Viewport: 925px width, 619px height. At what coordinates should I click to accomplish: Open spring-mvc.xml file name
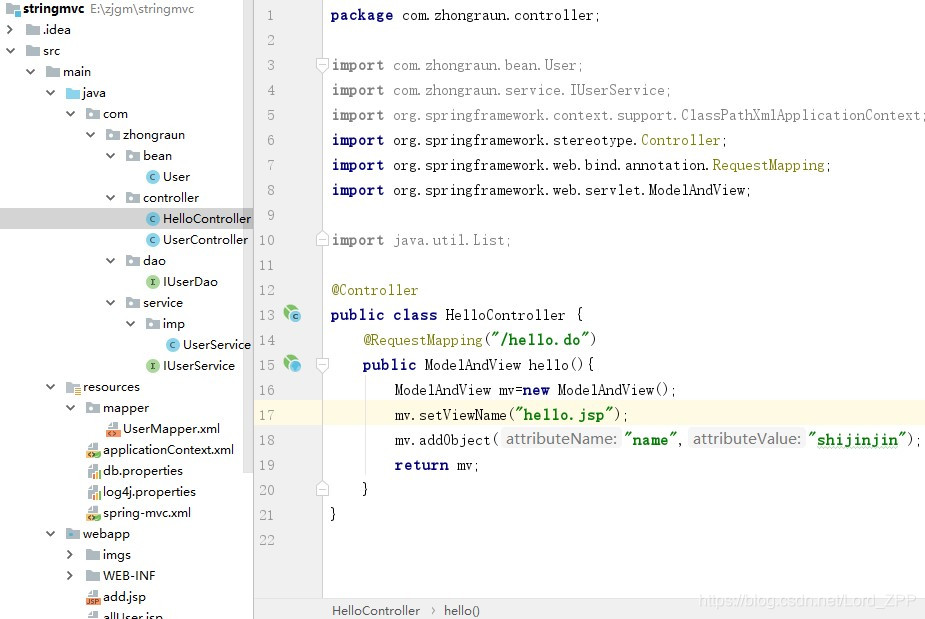147,513
